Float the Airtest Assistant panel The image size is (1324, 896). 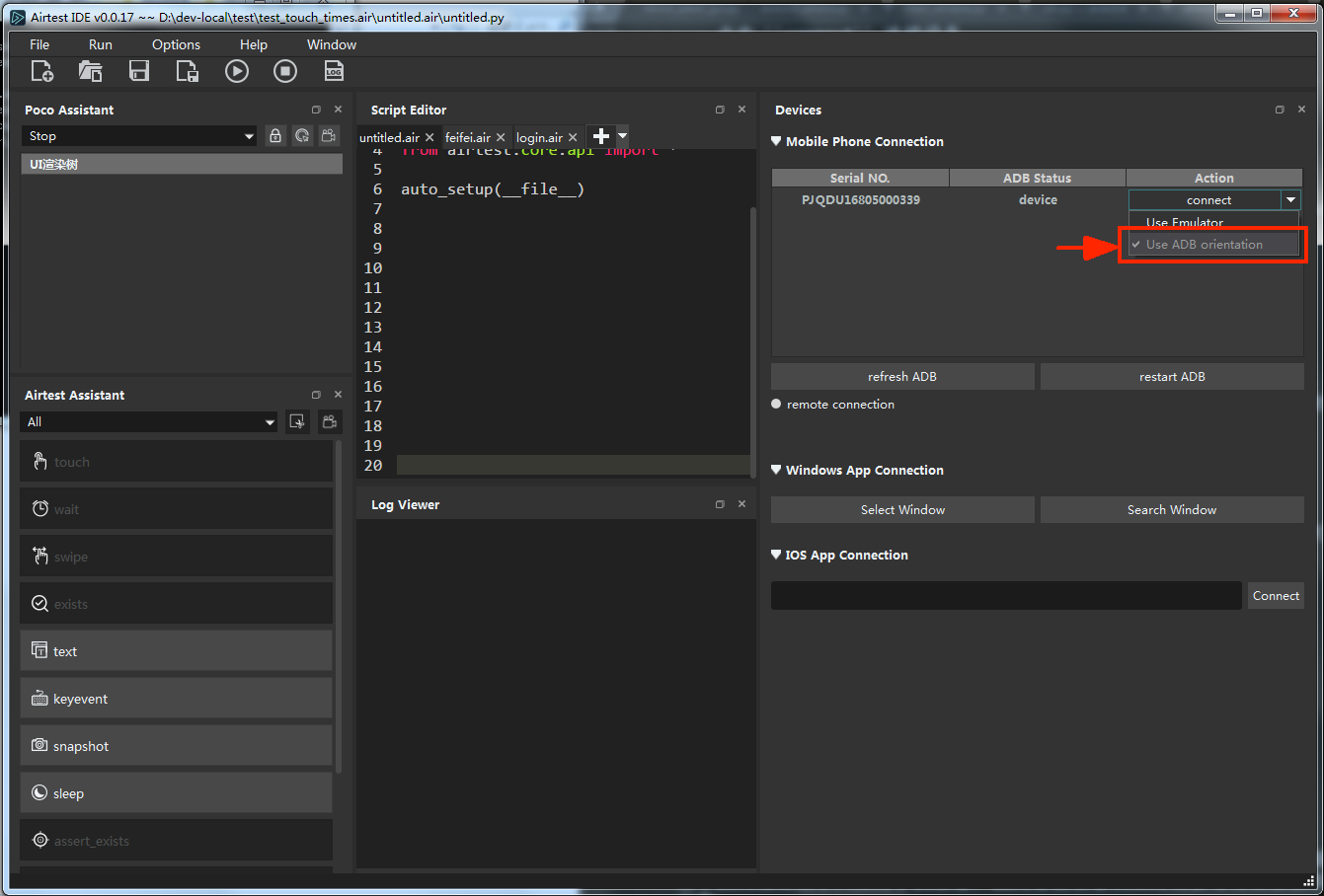316,395
